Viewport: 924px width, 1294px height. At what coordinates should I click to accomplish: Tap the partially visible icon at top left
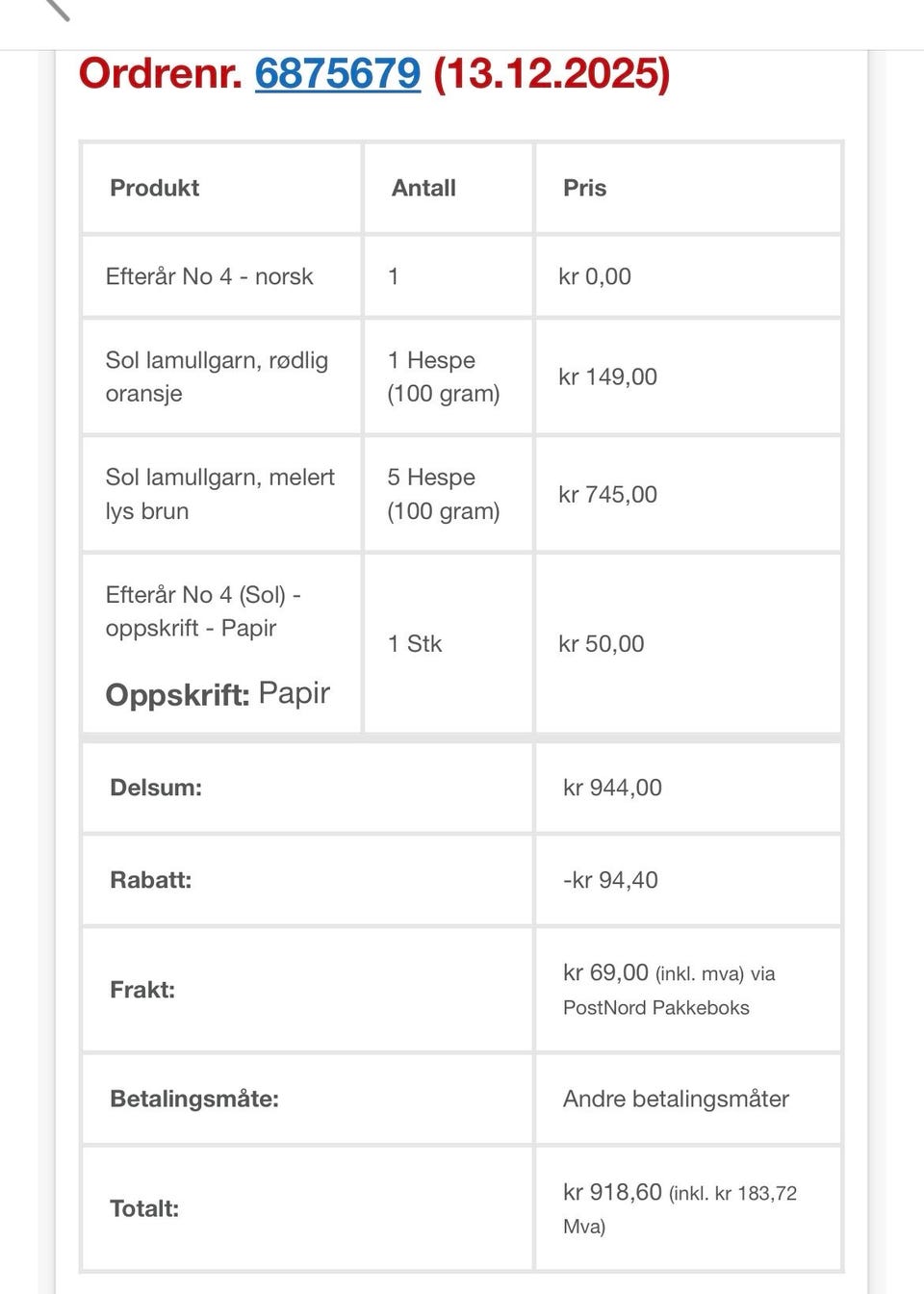tap(57, 9)
